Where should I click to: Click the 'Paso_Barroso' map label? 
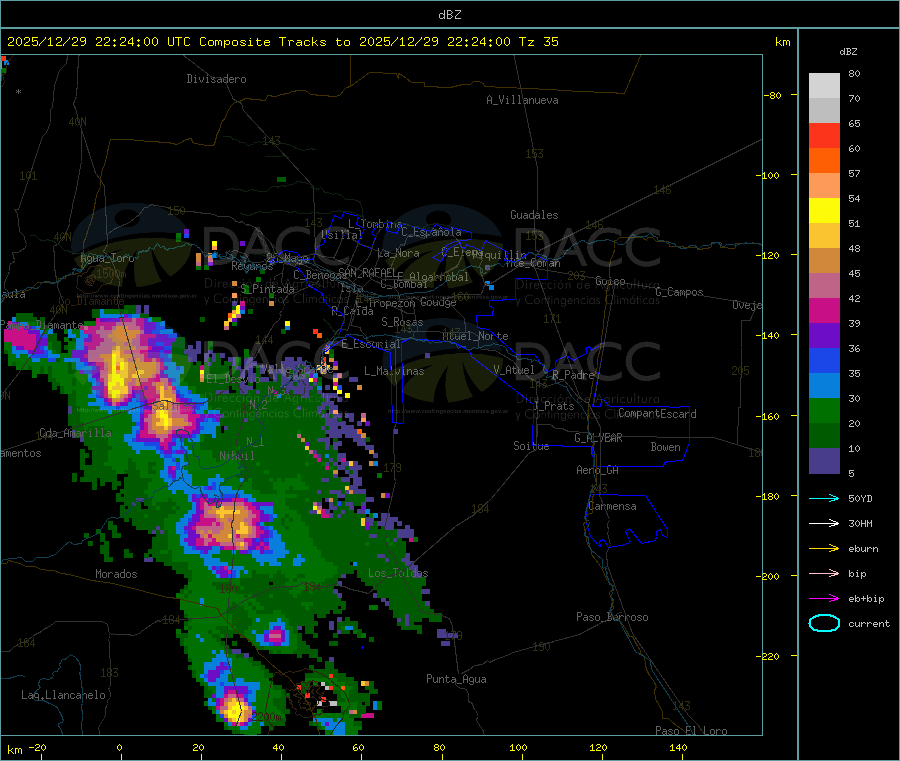click(612, 617)
